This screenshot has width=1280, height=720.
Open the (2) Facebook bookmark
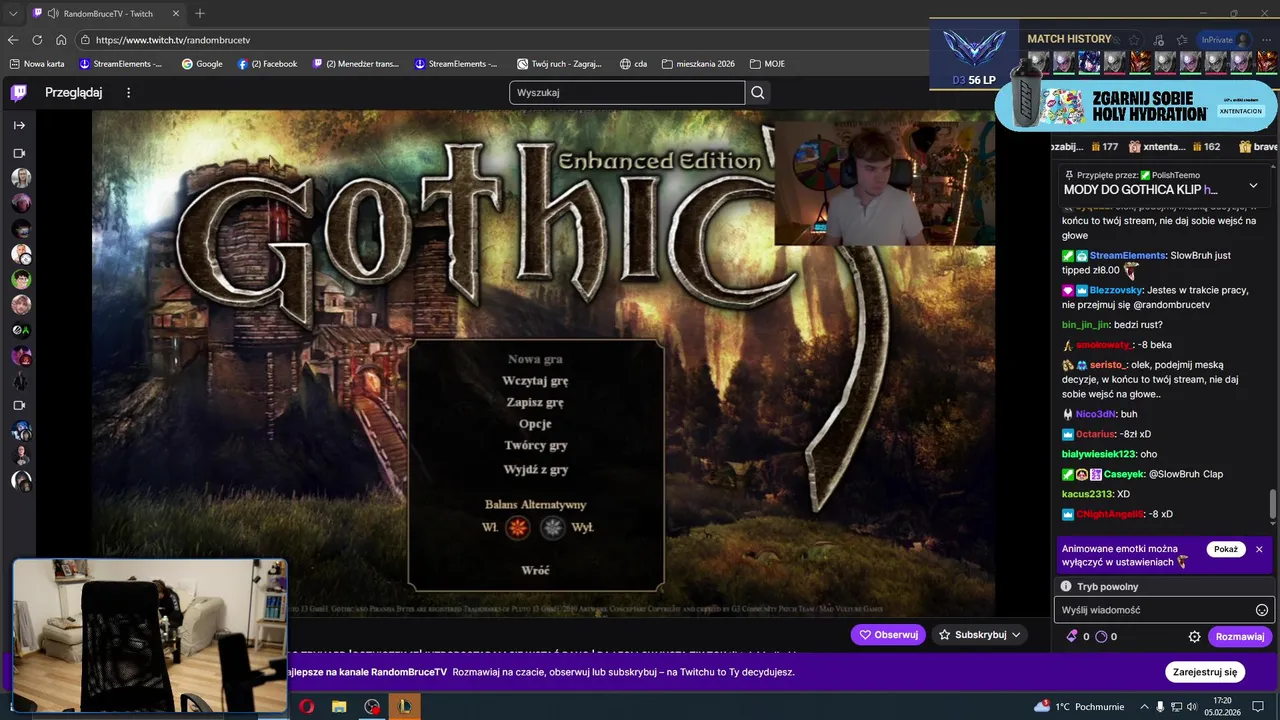pos(267,64)
